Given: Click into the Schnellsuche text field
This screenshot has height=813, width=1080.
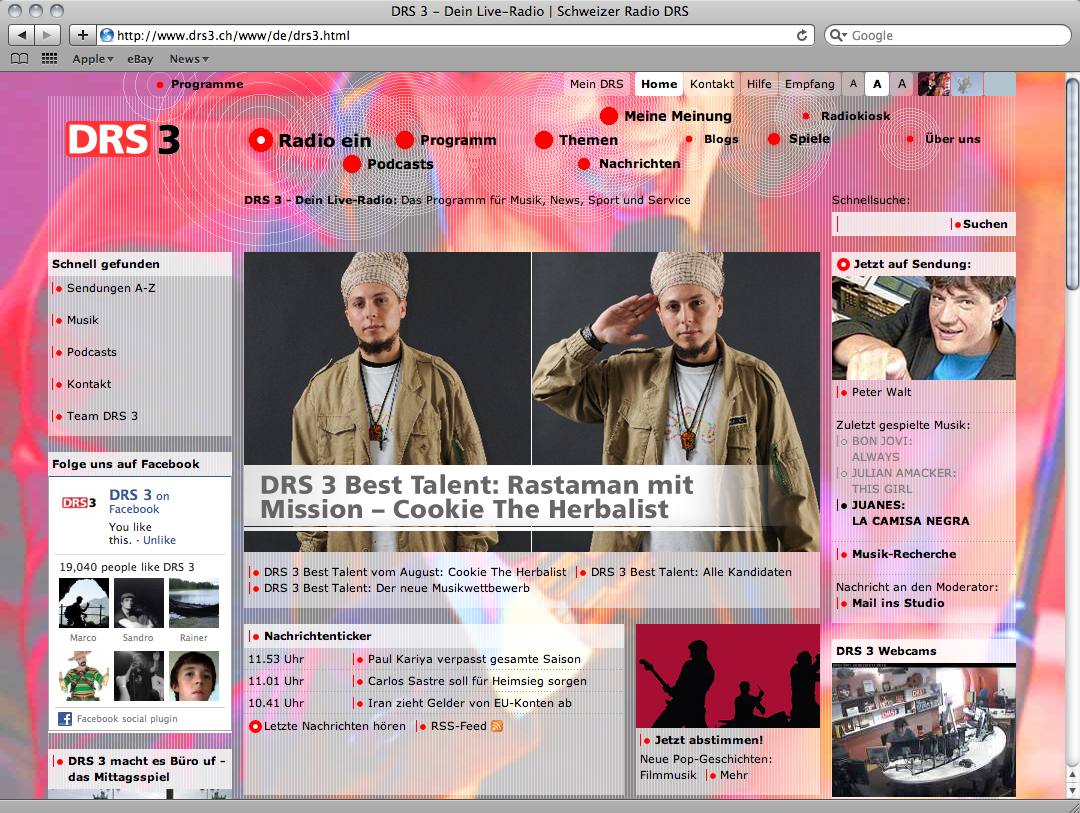Looking at the screenshot, I should tap(892, 224).
